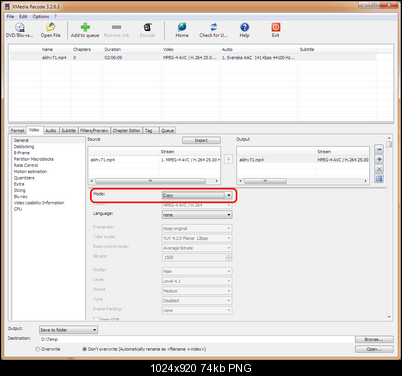Switch to the Format tab
This screenshot has height=376, width=402.
pos(17,130)
